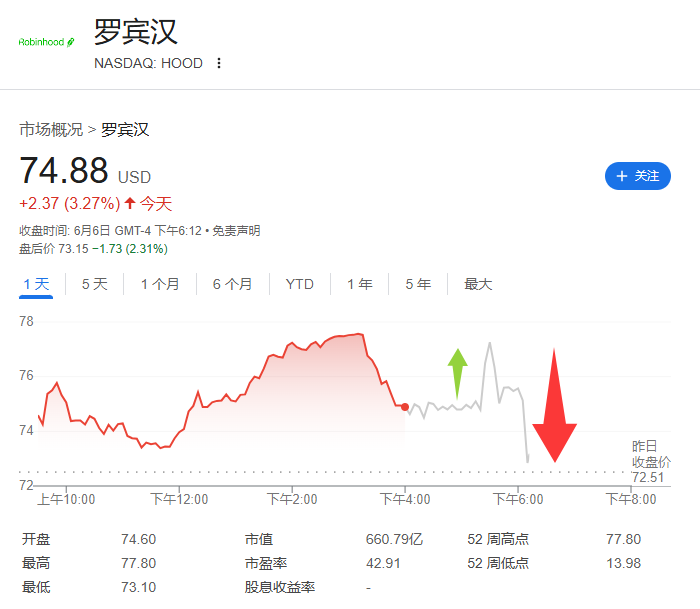
Task: Select the YTD chart range tab
Action: (x=300, y=284)
